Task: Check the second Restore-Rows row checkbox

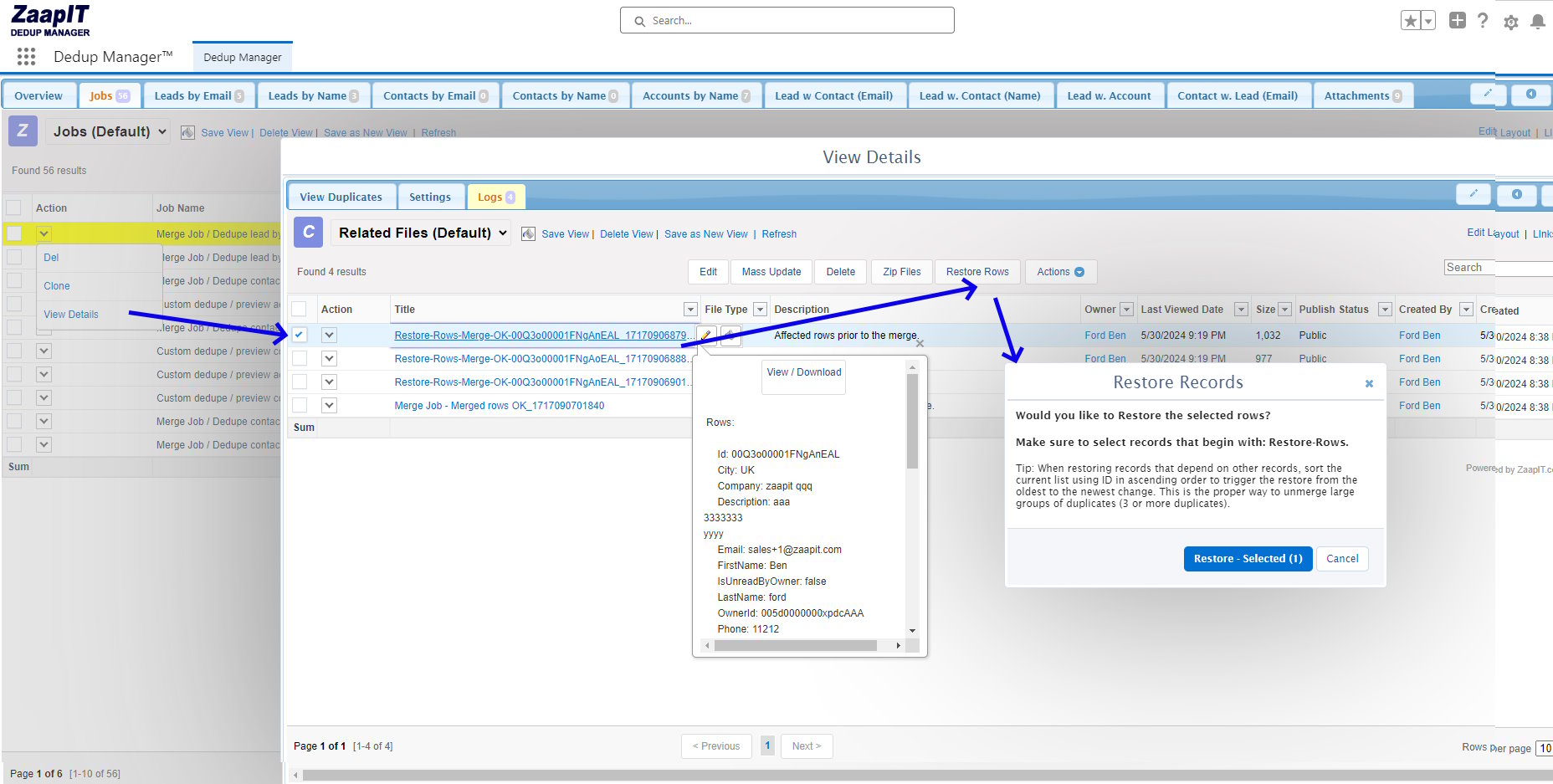Action: click(x=299, y=358)
